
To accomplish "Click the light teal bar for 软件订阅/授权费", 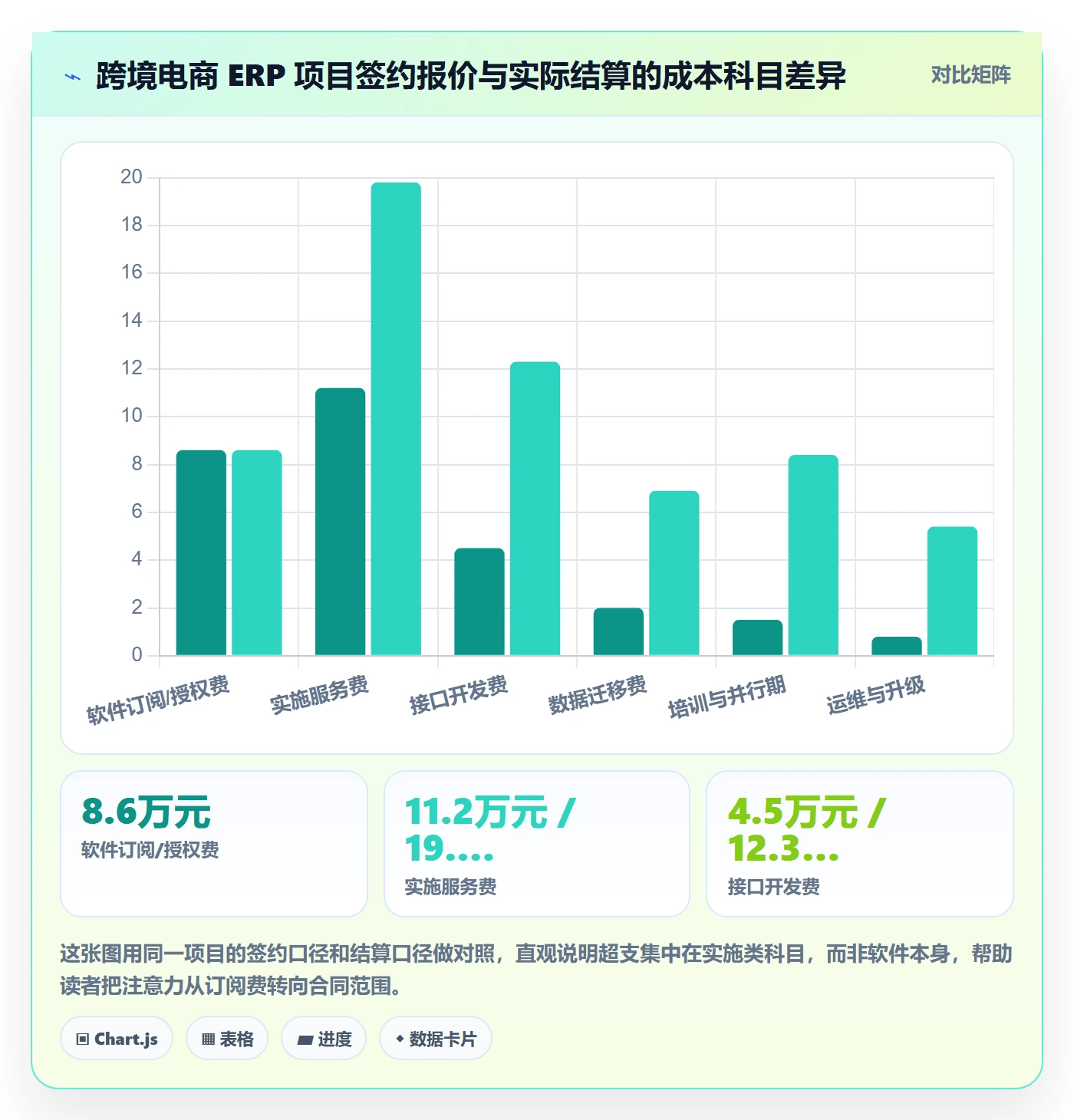I will click(257, 553).
